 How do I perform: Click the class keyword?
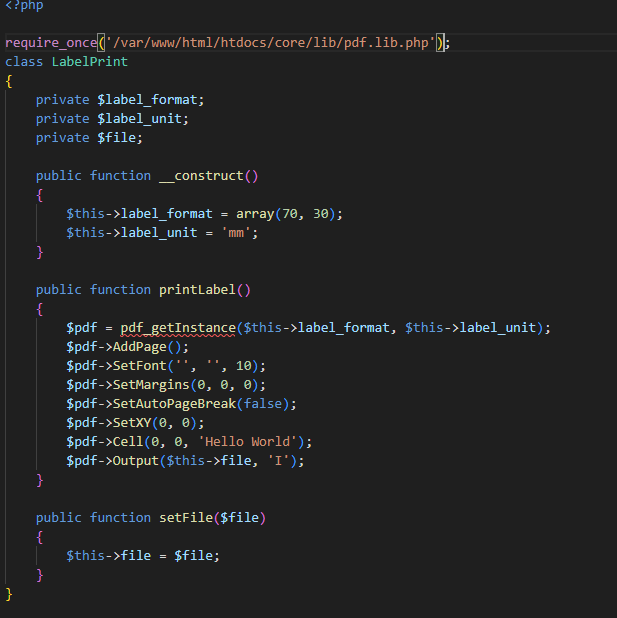(24, 61)
